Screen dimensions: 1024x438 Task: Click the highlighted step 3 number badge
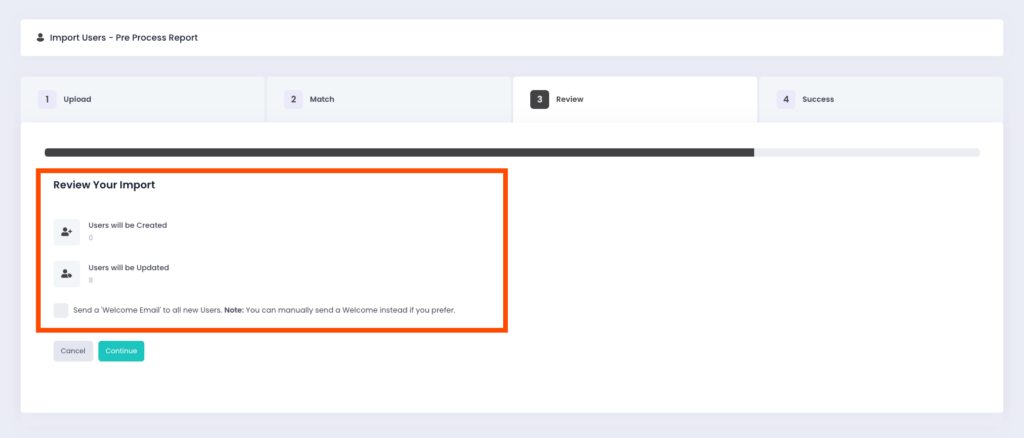tap(539, 99)
